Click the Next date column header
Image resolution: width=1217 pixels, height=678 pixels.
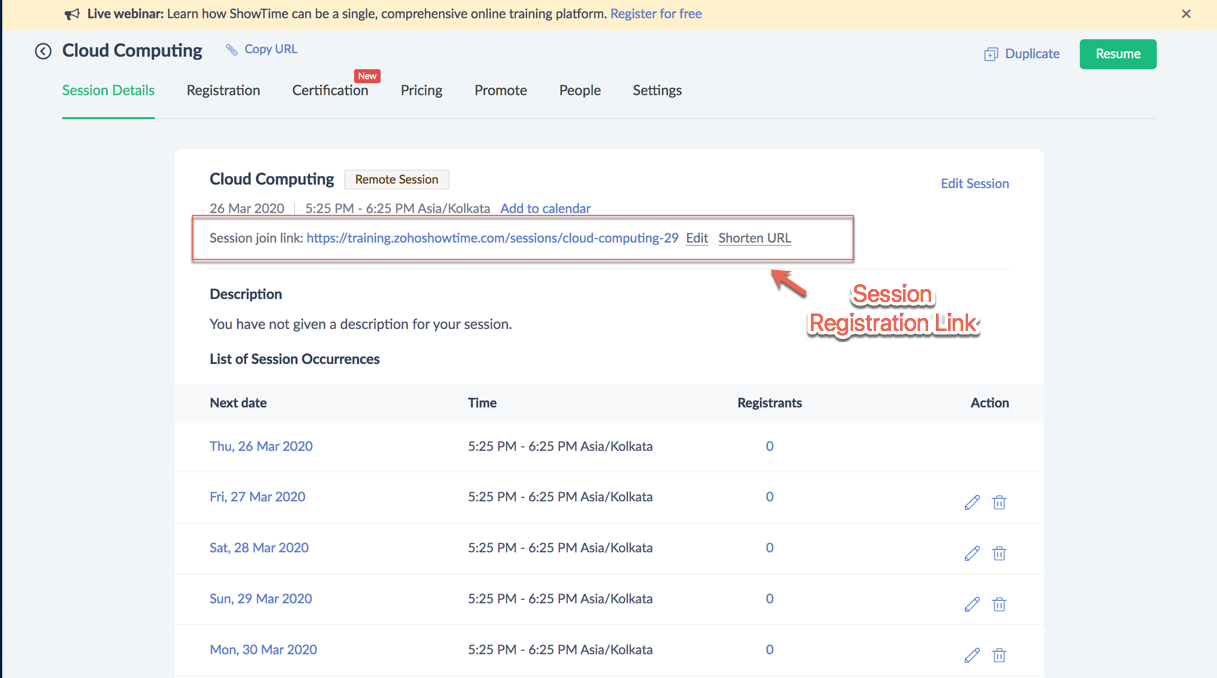238,403
